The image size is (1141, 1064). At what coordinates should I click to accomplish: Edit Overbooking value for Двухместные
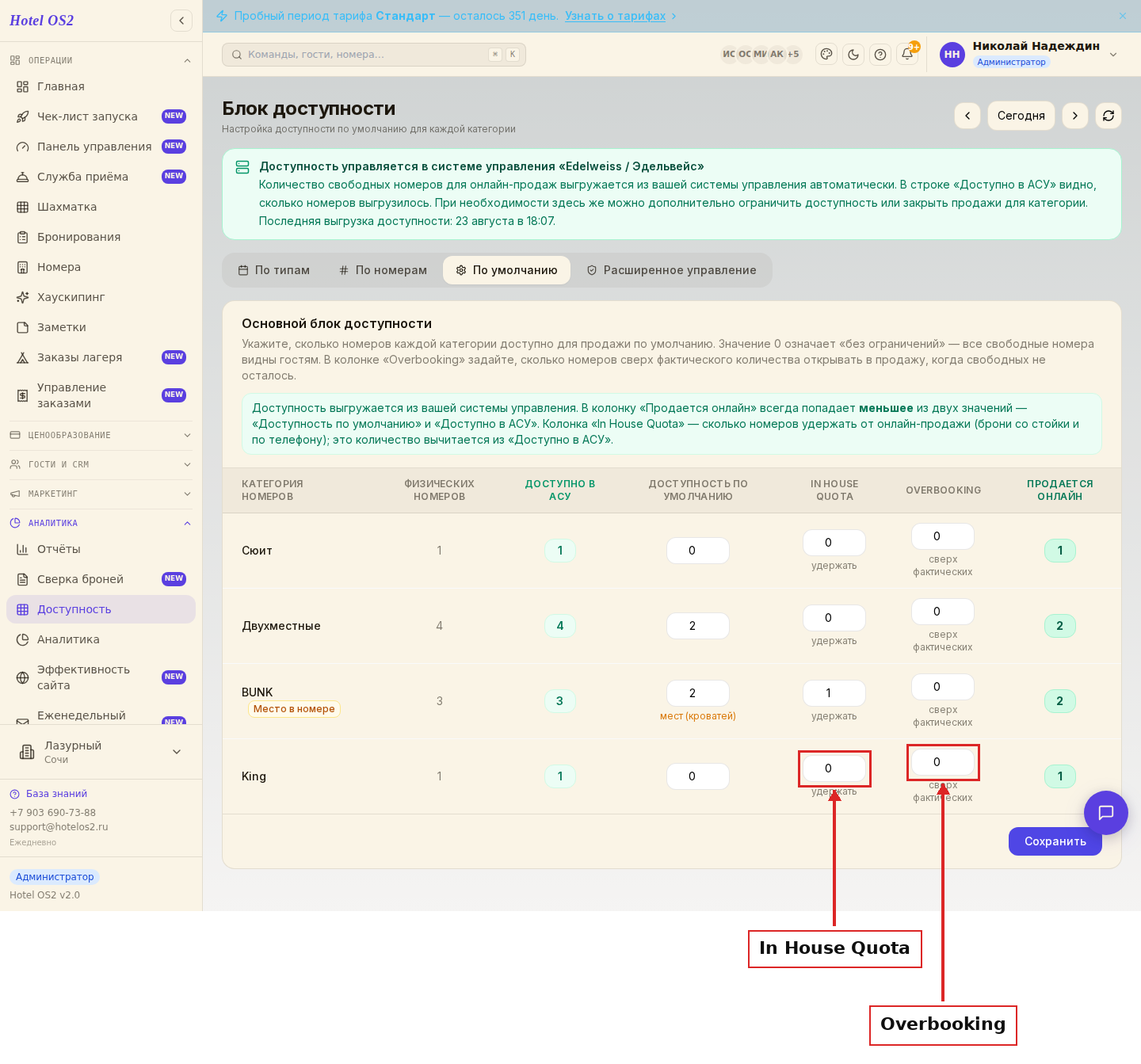(x=943, y=612)
